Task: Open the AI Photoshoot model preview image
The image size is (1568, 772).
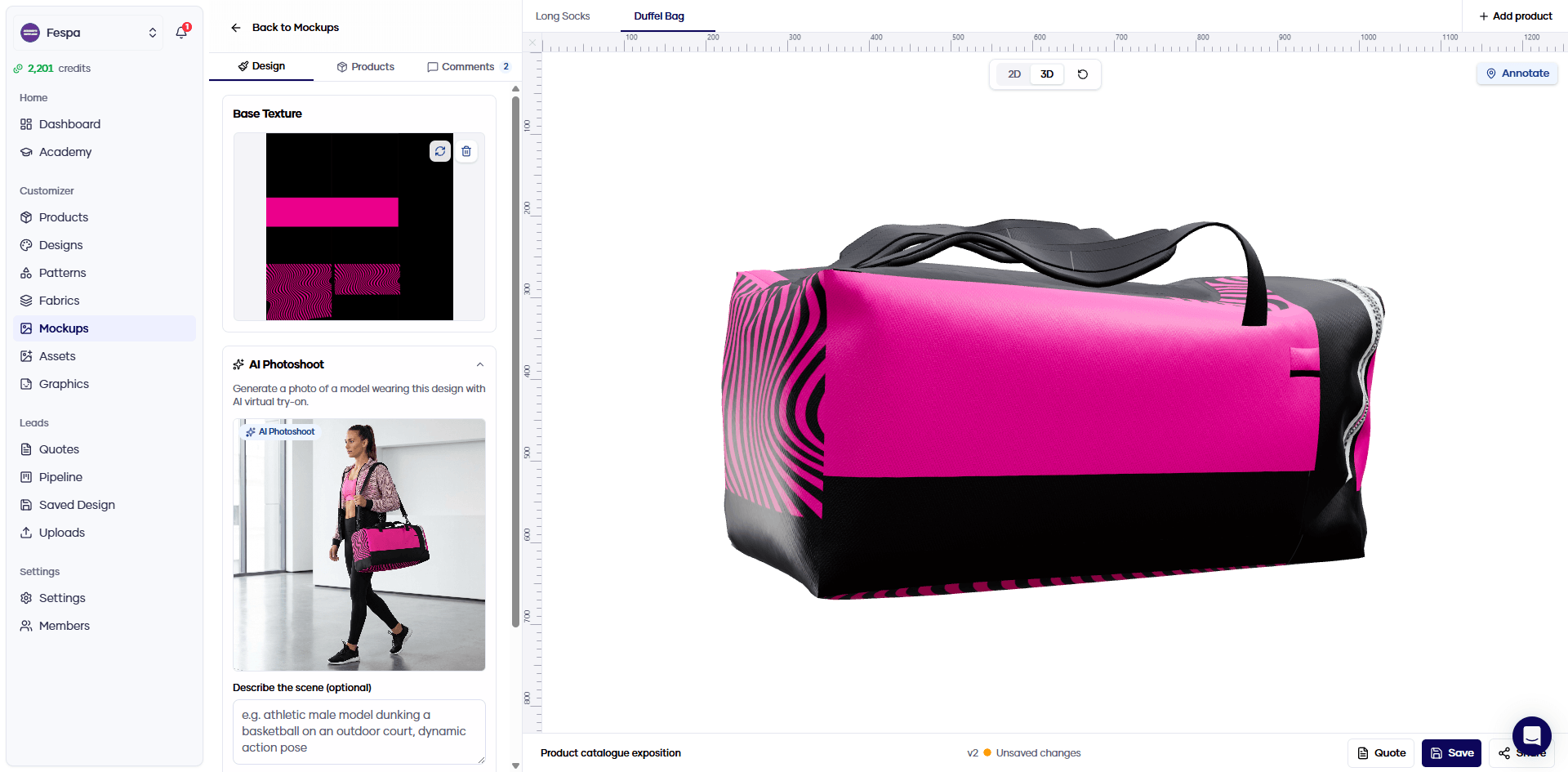Action: click(359, 545)
